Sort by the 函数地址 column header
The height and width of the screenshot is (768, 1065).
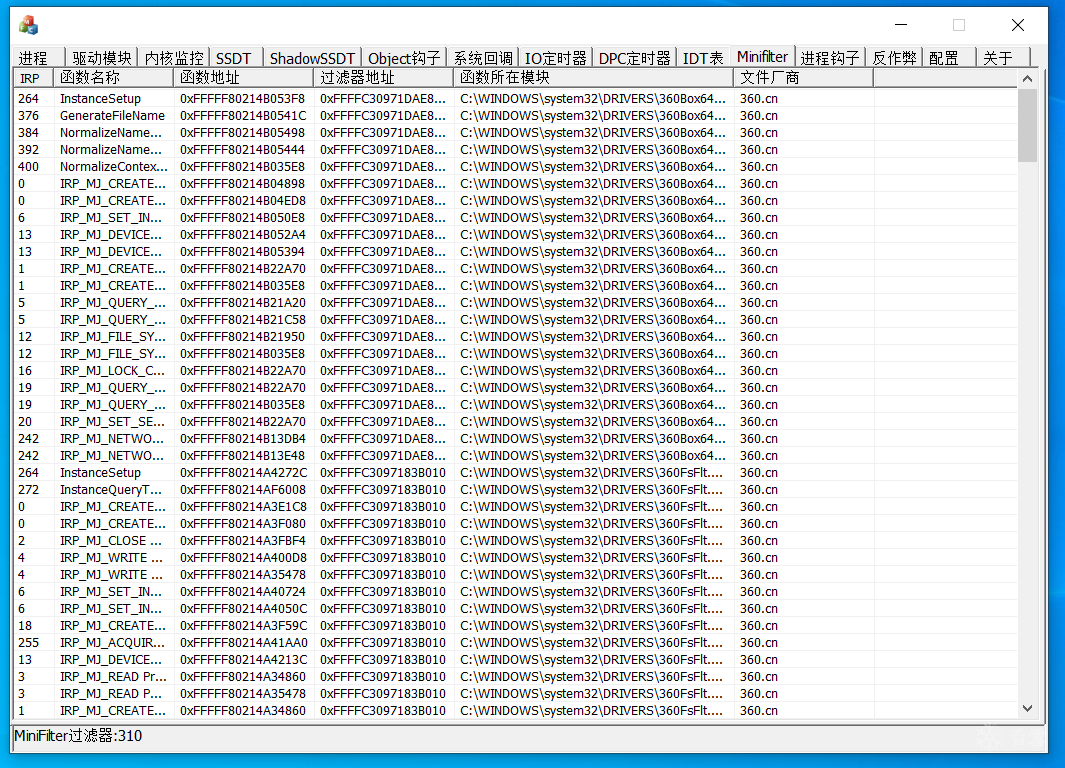coord(244,78)
